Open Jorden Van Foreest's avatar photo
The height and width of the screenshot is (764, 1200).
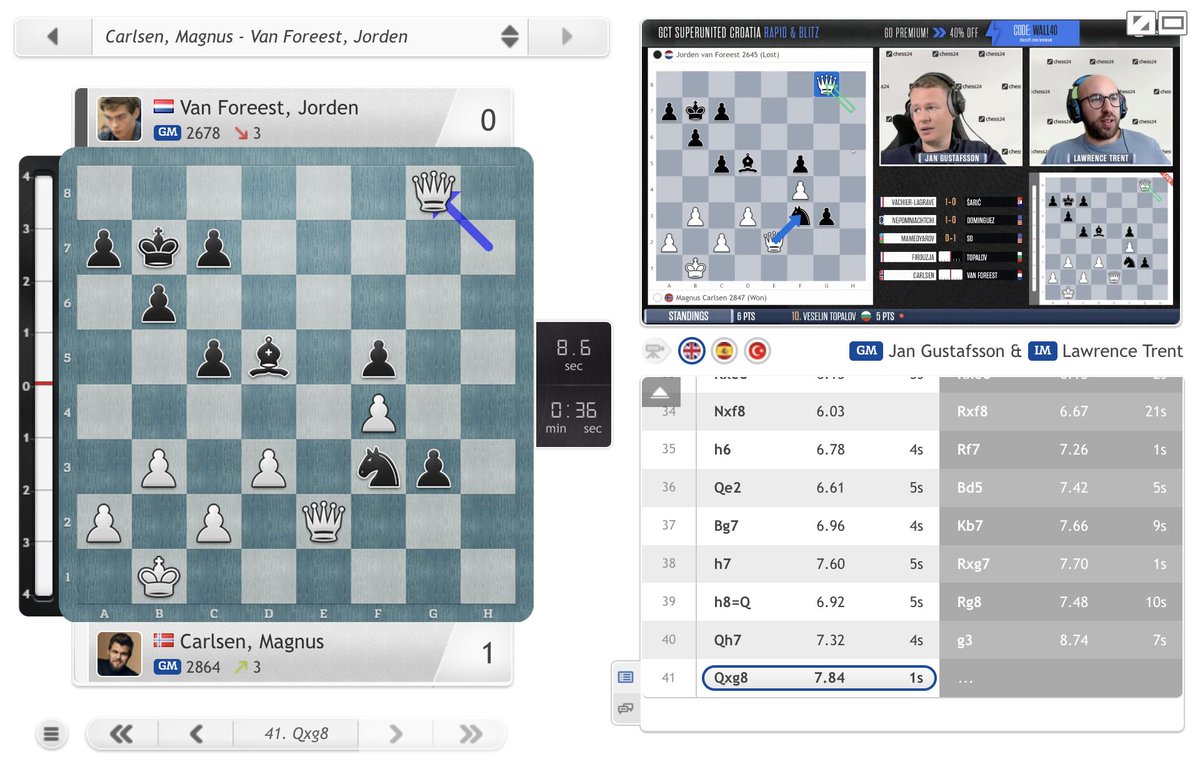click(119, 119)
